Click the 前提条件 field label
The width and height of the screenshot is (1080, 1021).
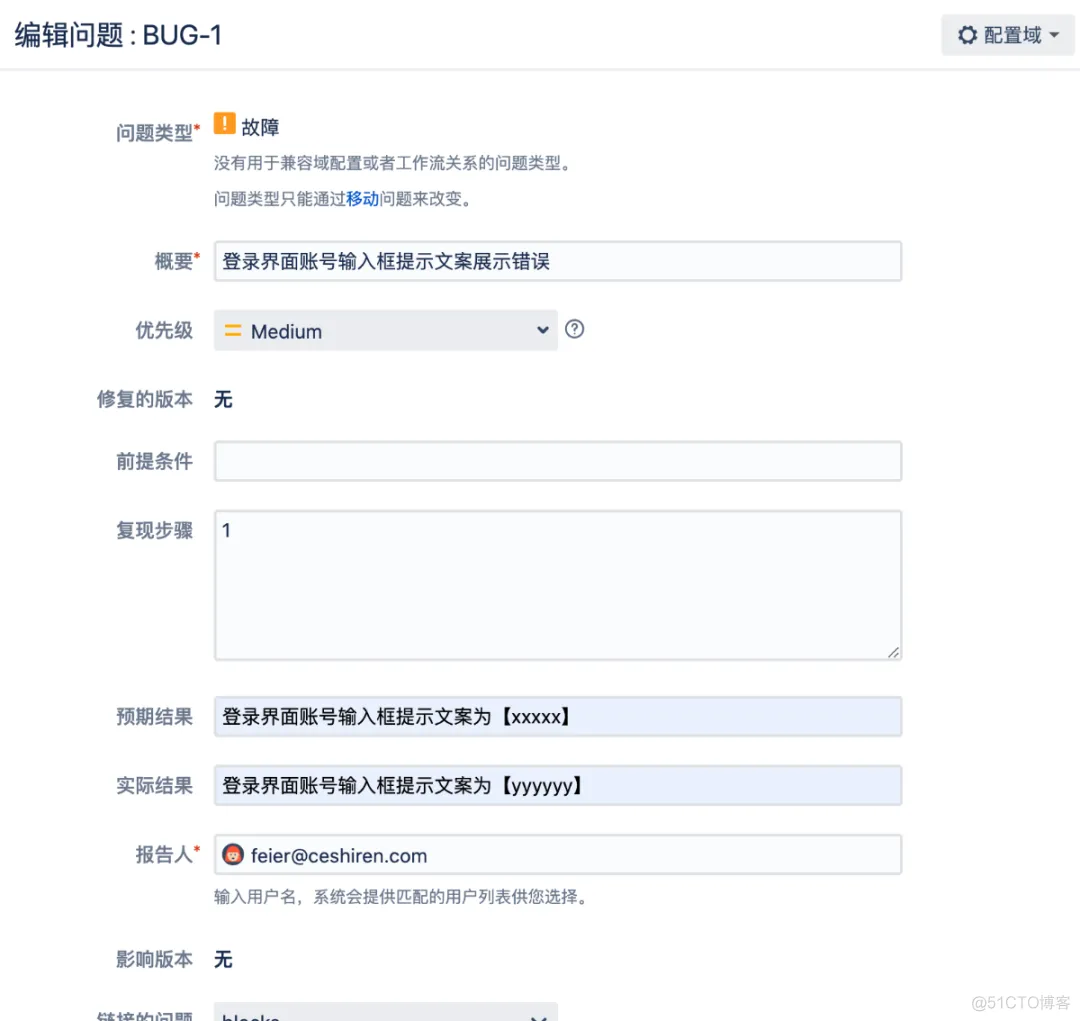[x=154, y=461]
